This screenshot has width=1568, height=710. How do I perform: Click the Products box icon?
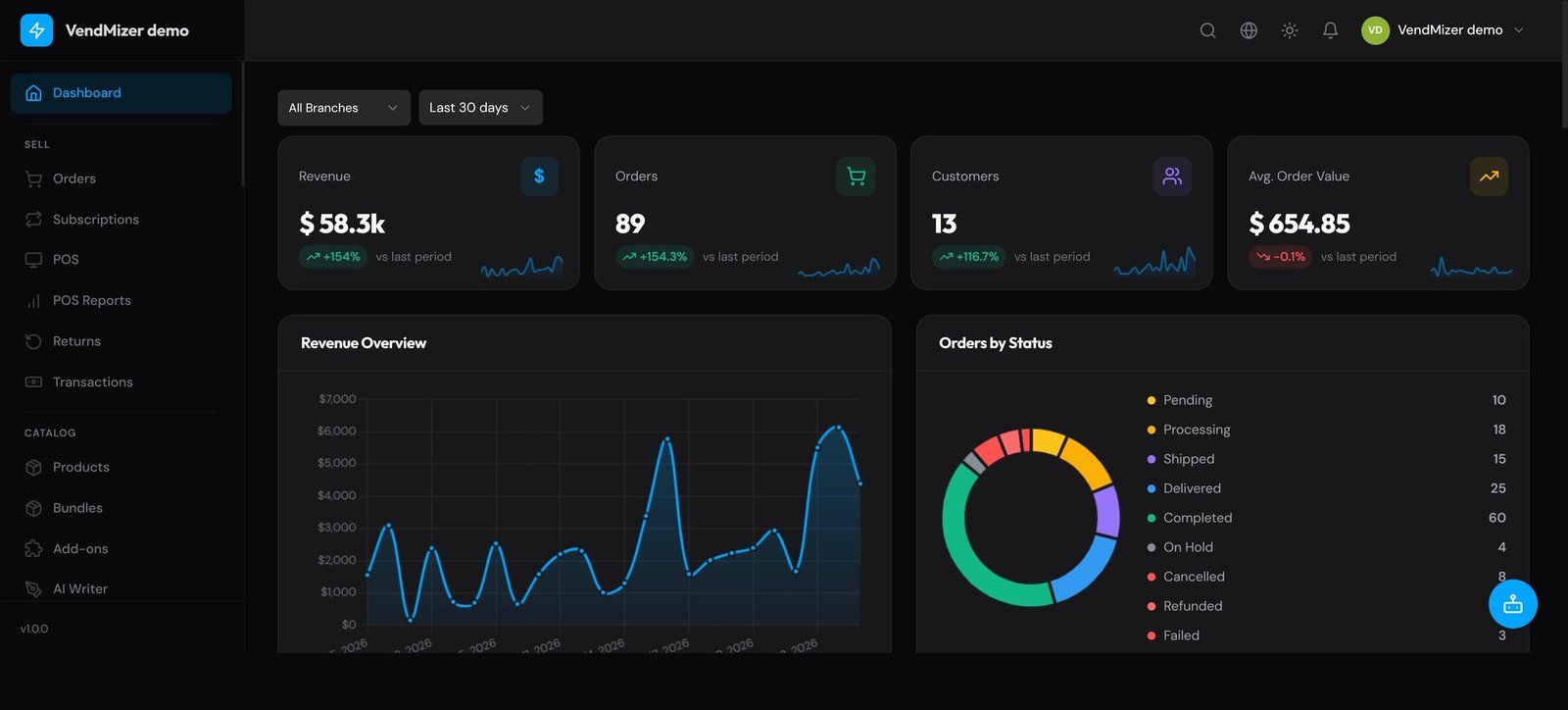[33, 468]
